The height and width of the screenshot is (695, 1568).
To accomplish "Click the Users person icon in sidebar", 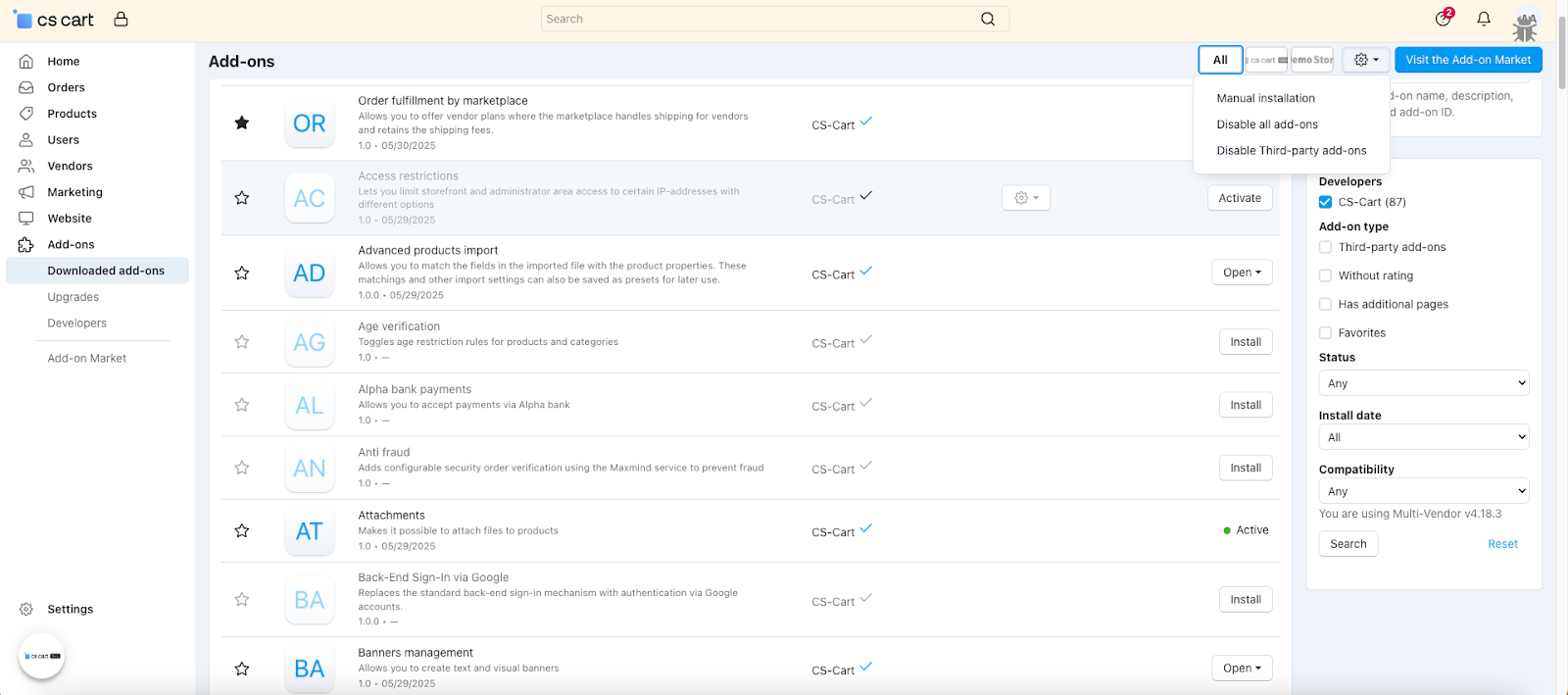I will click(26, 140).
